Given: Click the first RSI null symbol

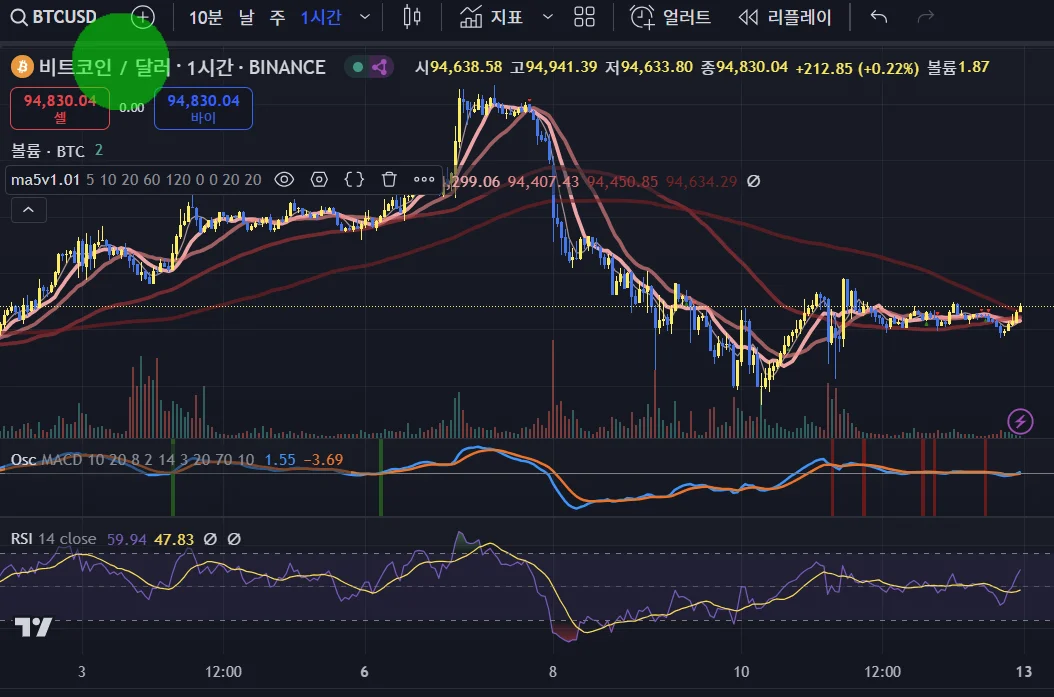Looking at the screenshot, I should 210,539.
